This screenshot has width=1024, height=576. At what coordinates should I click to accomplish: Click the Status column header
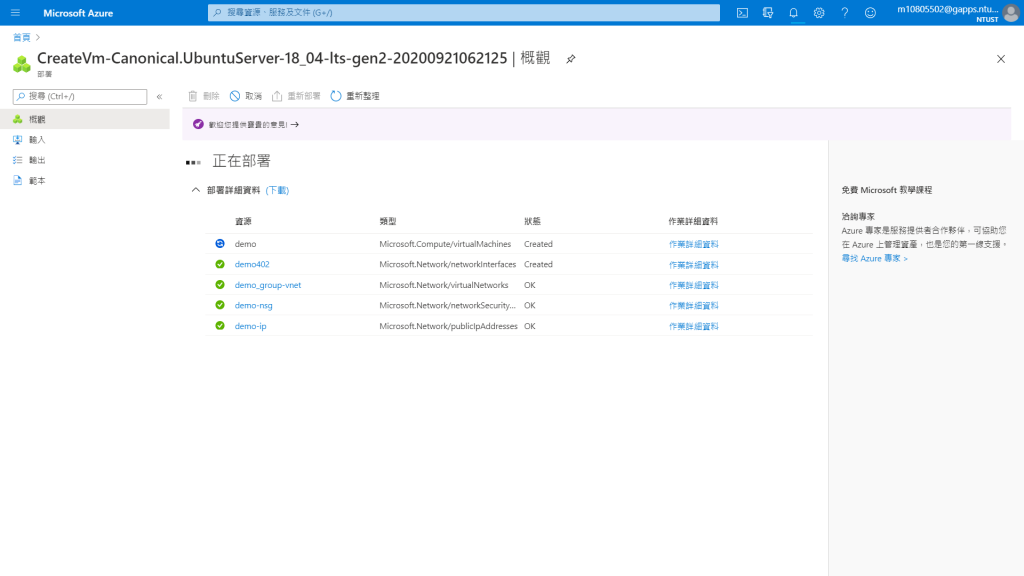[x=532, y=221]
